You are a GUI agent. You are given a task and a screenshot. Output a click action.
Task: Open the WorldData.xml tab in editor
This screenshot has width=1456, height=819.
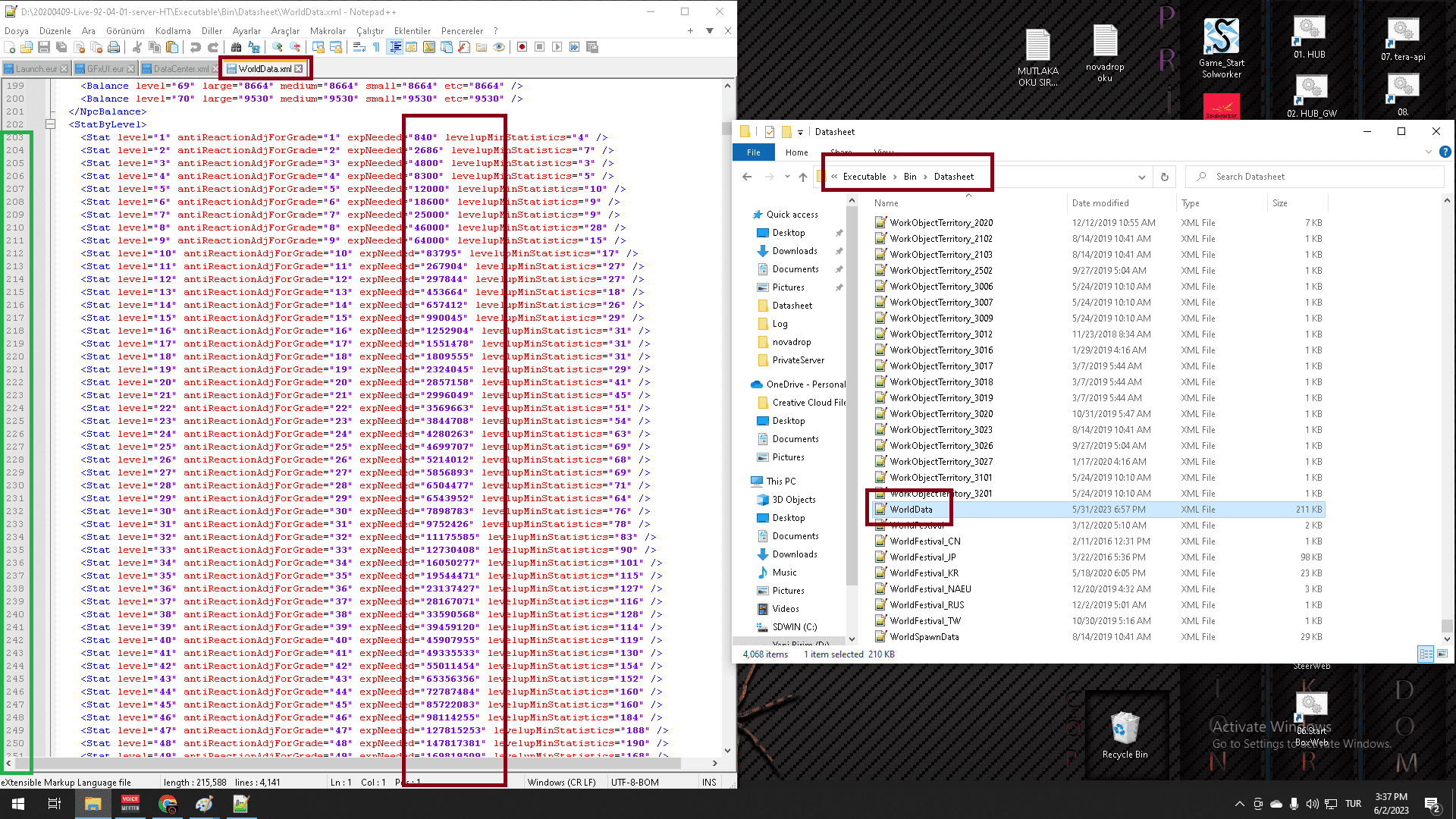262,68
